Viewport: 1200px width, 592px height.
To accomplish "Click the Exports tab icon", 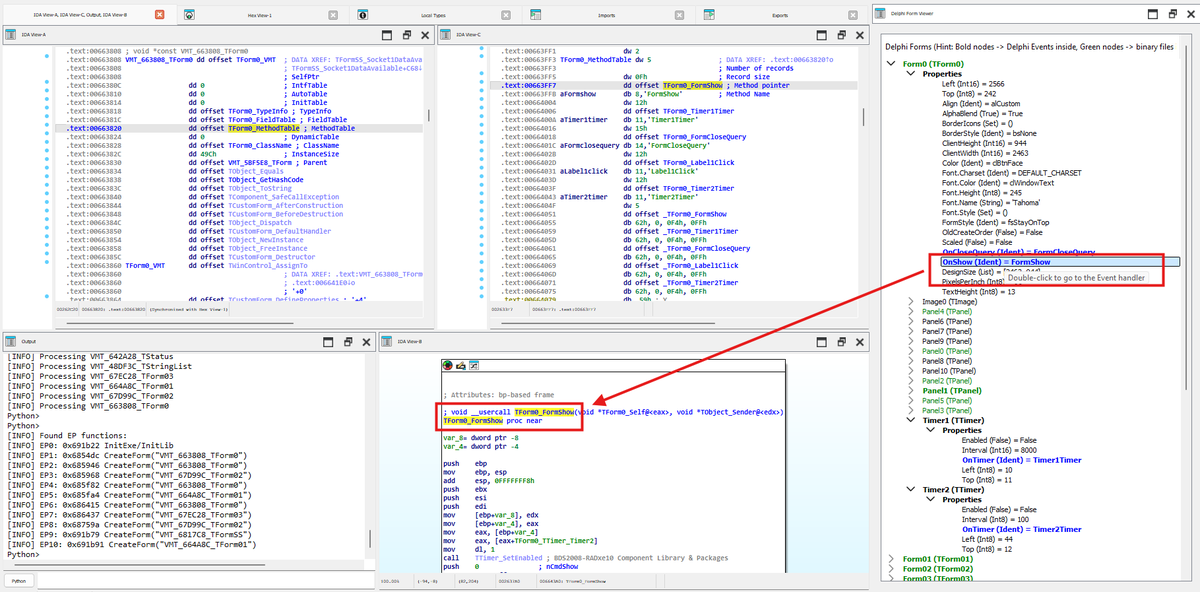I will pos(710,16).
